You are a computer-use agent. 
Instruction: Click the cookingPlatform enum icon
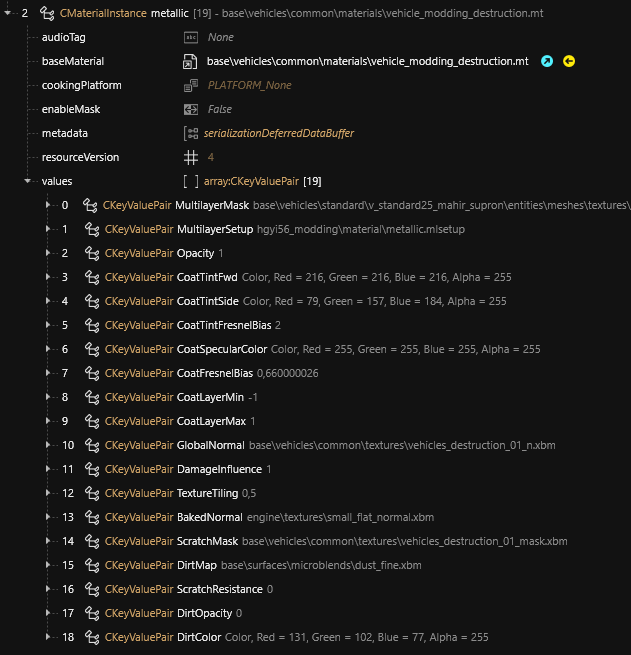pos(191,85)
